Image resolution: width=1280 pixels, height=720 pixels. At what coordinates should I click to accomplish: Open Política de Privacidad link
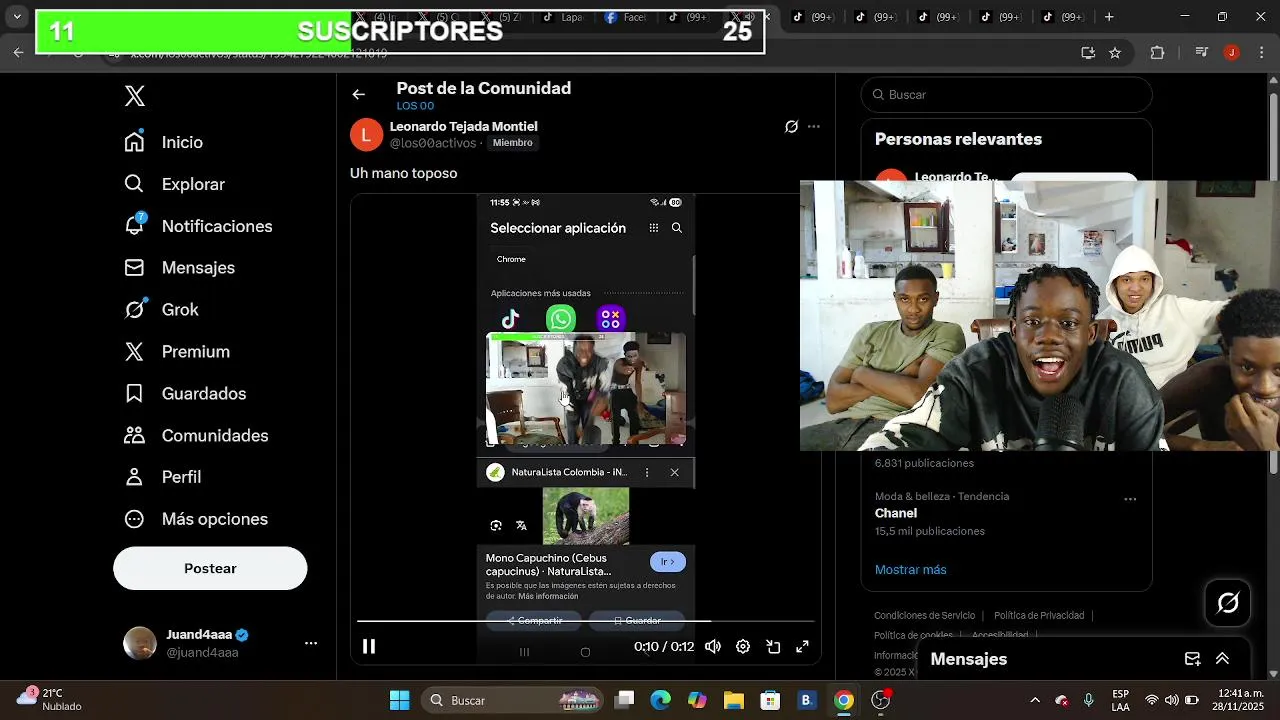point(1039,616)
